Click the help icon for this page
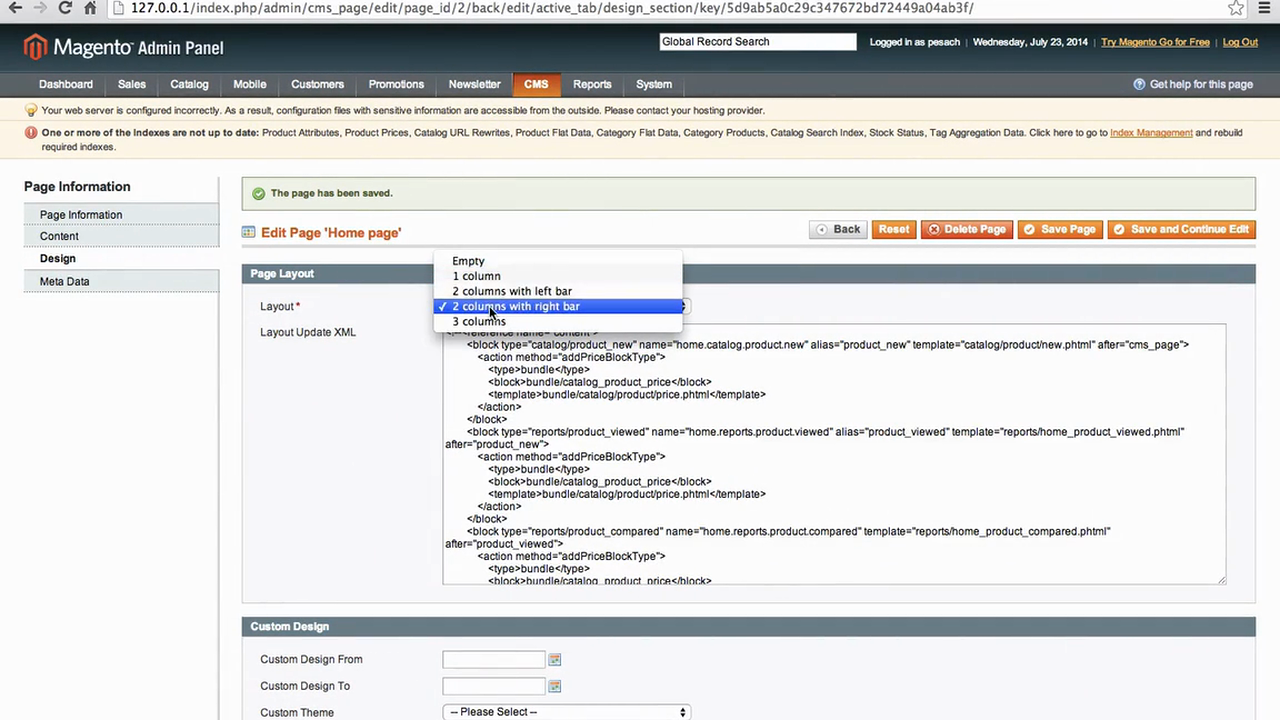This screenshot has height=720, width=1280. (x=1139, y=84)
